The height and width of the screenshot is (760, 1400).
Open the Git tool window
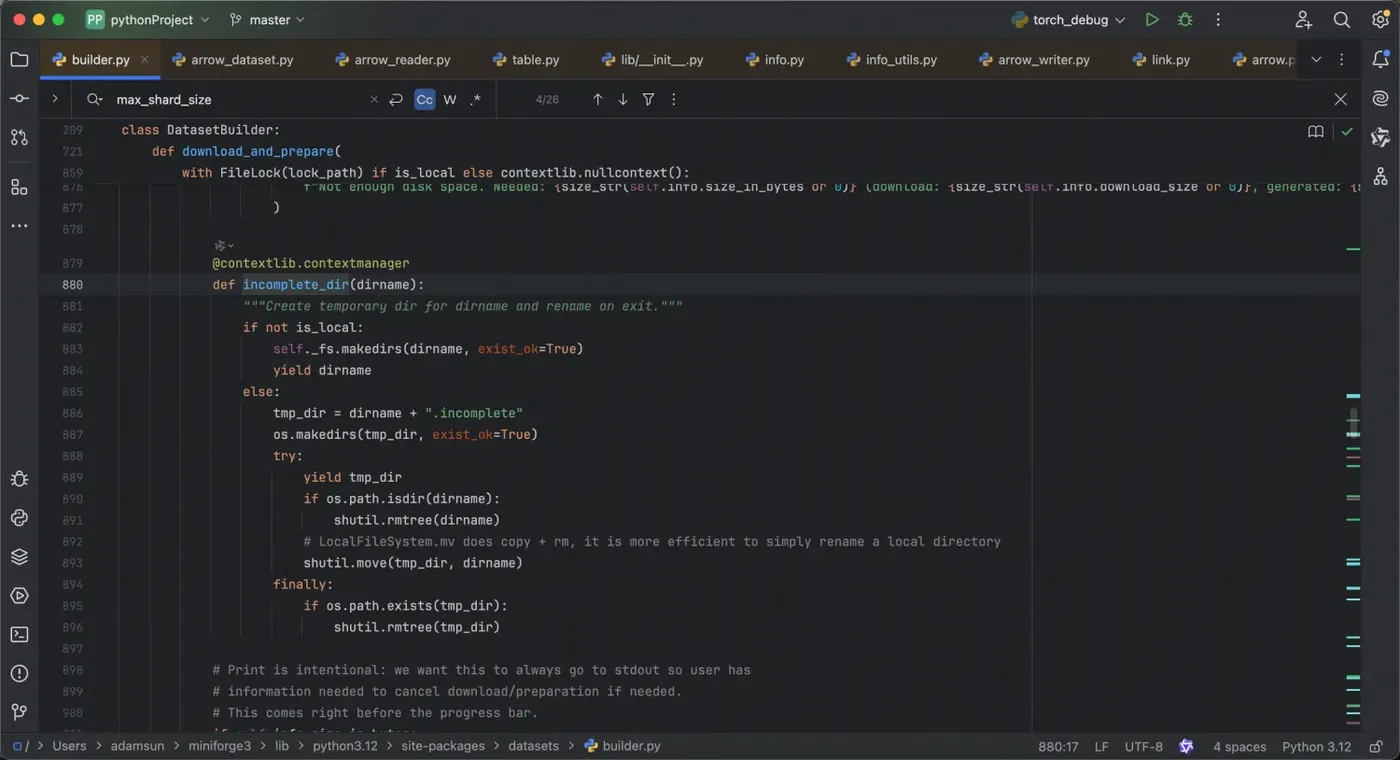coord(19,712)
